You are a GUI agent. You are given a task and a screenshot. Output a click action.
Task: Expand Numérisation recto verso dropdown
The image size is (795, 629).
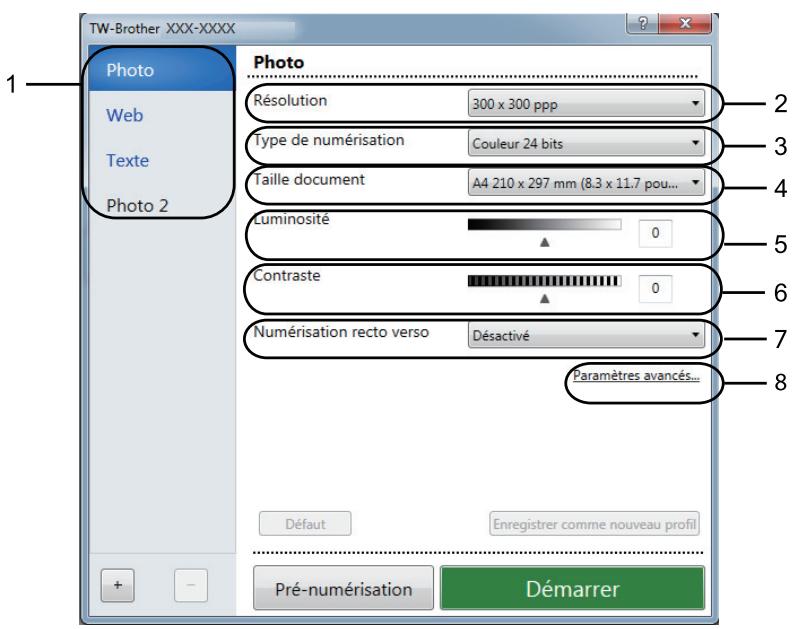pos(586,335)
